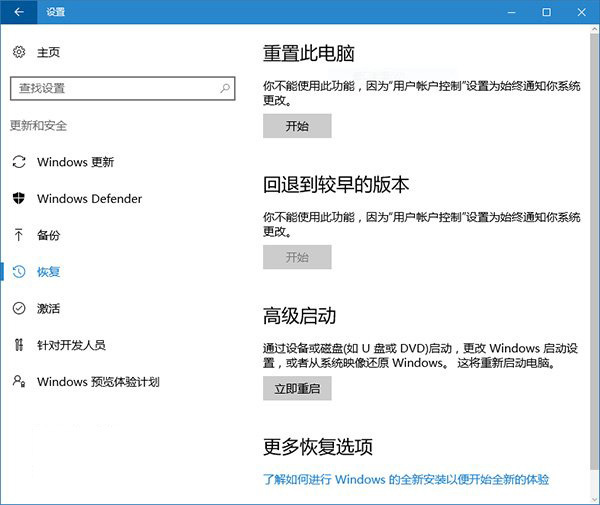Screen dimensions: 600x505
Task: Close the 设置 window
Action: pos(582,12)
